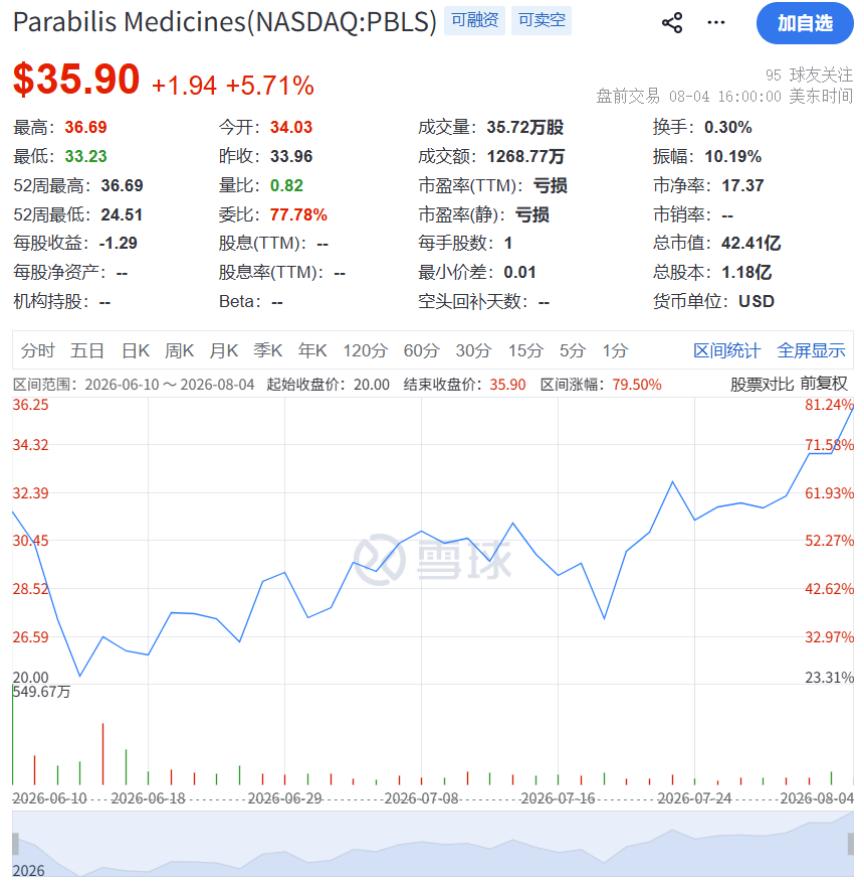Image resolution: width=864 pixels, height=882 pixels.
Task: Click the 可融资 tag
Action: 475,21
